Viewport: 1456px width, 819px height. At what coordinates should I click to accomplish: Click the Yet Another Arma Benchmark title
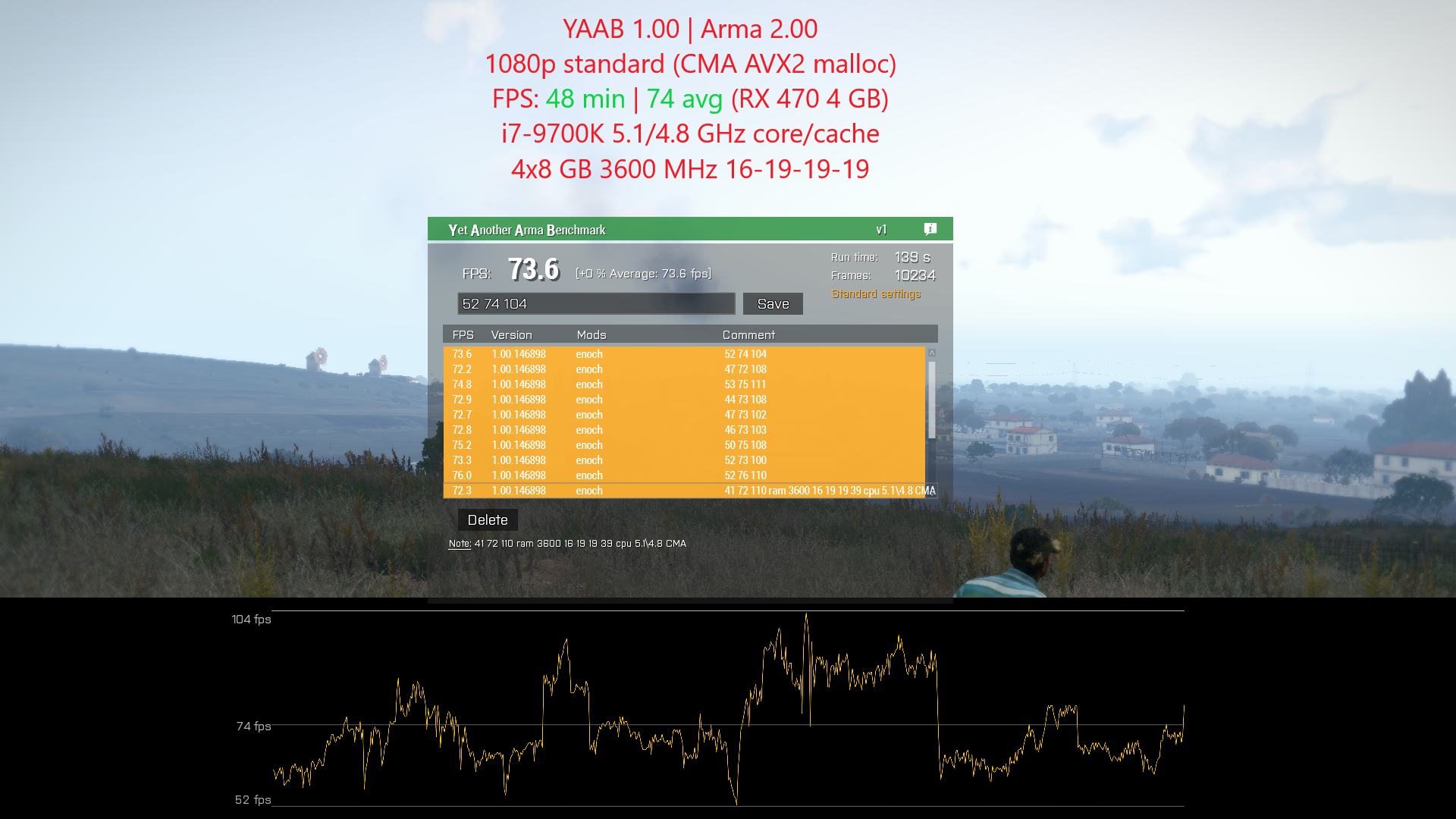pyautogui.click(x=526, y=230)
